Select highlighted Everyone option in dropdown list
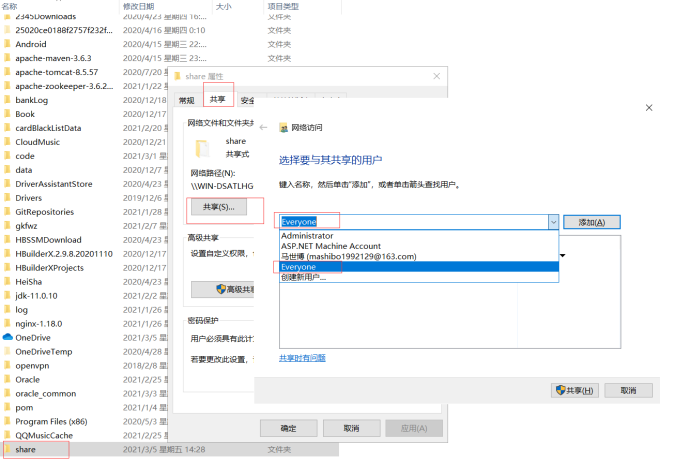Screen dimensions: 692x459 tap(419, 267)
